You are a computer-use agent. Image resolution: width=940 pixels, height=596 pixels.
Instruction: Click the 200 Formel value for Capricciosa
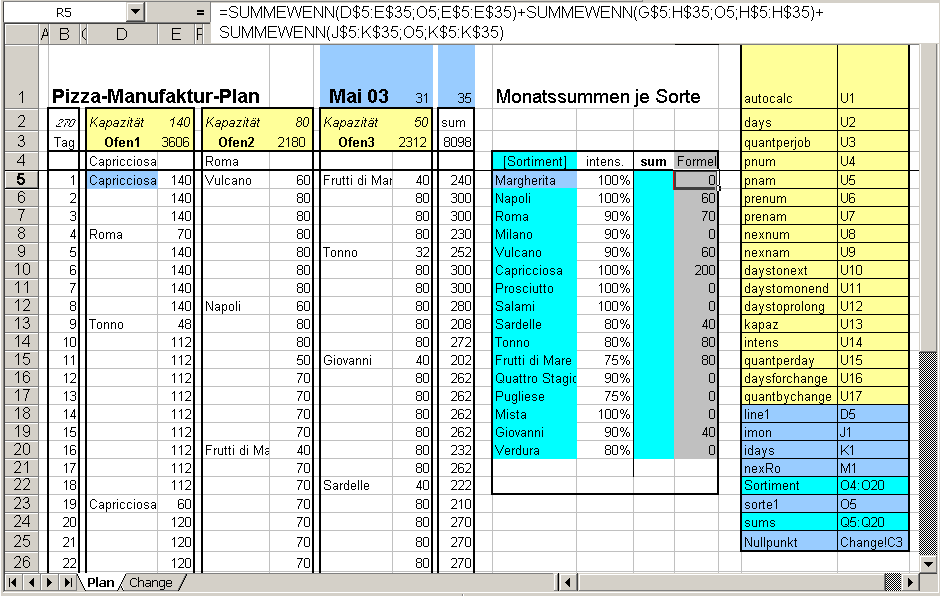(696, 270)
